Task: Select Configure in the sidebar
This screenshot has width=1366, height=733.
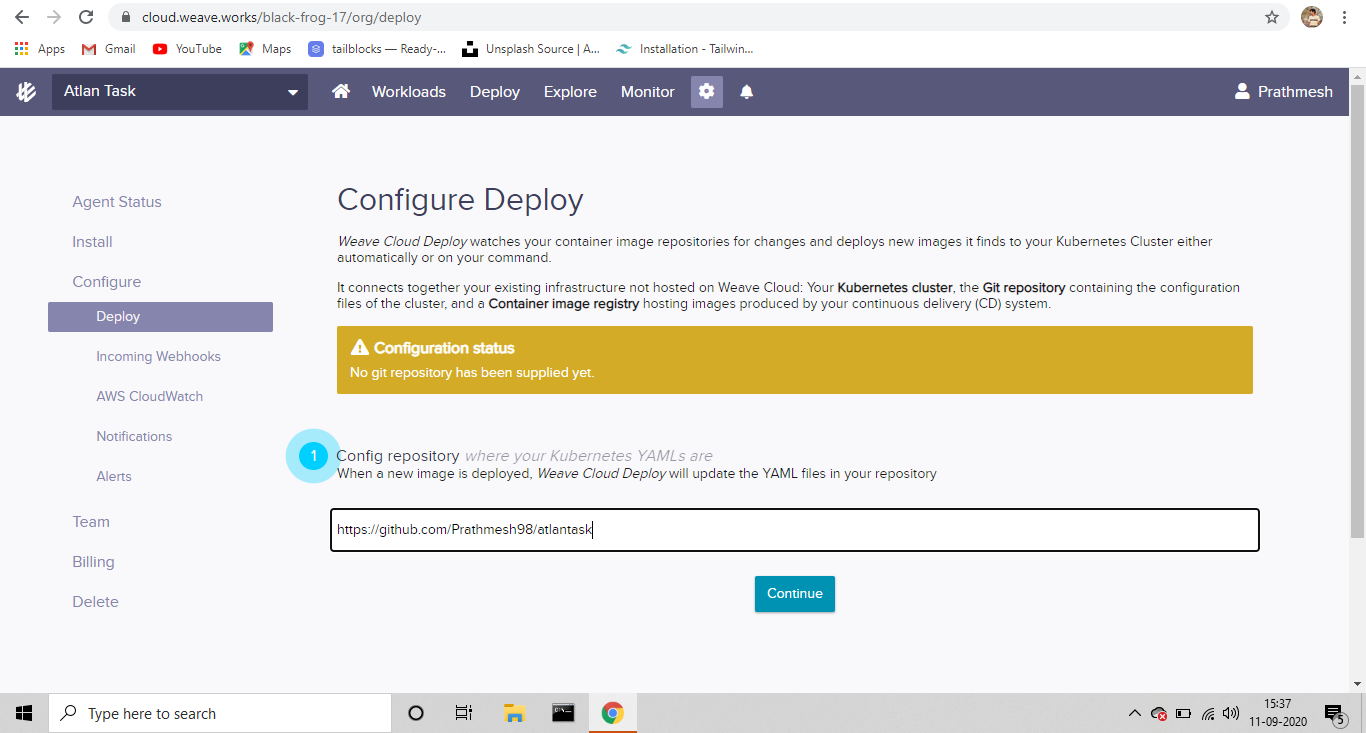Action: coord(107,282)
